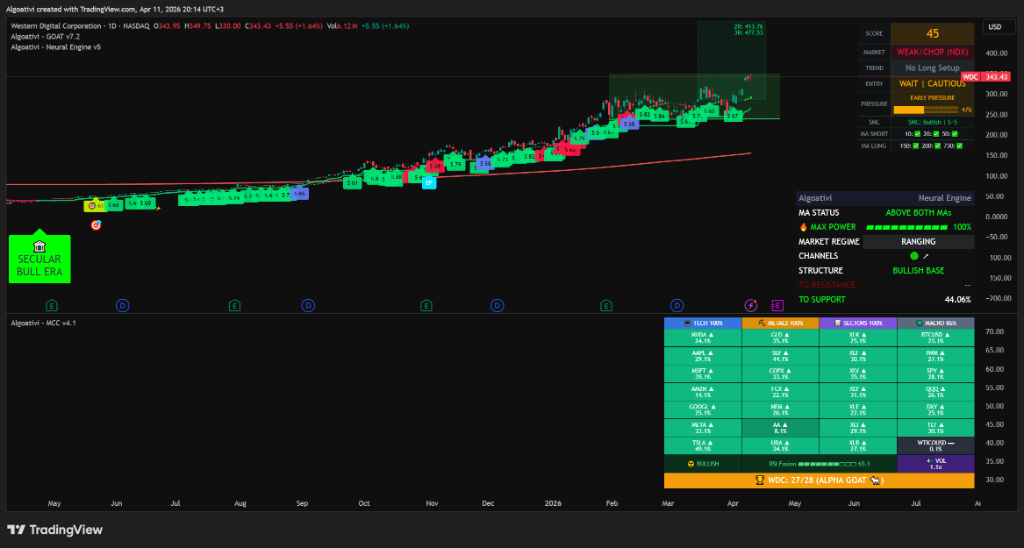Click the earnings E marker near May

pos(52,305)
